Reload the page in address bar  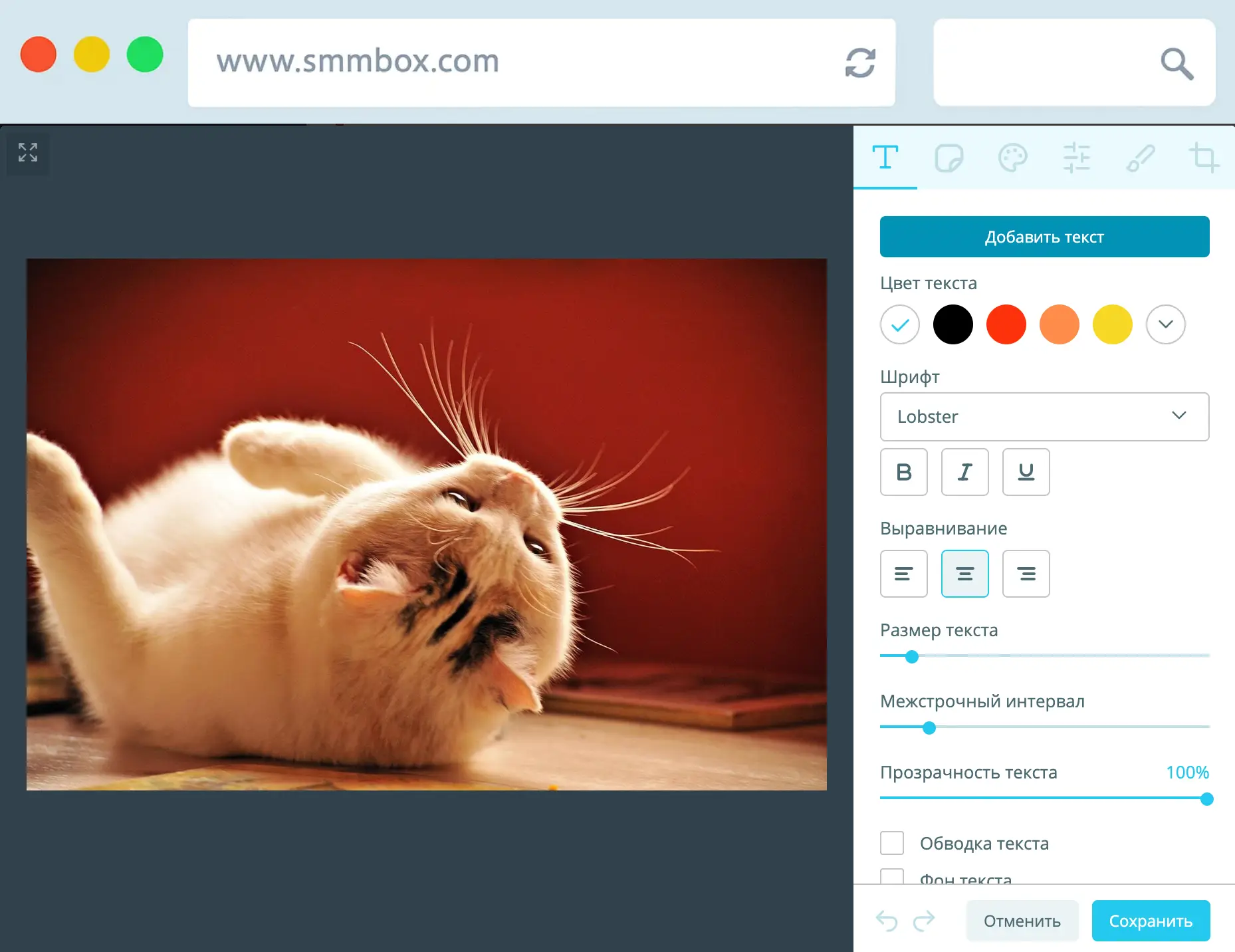tap(860, 62)
